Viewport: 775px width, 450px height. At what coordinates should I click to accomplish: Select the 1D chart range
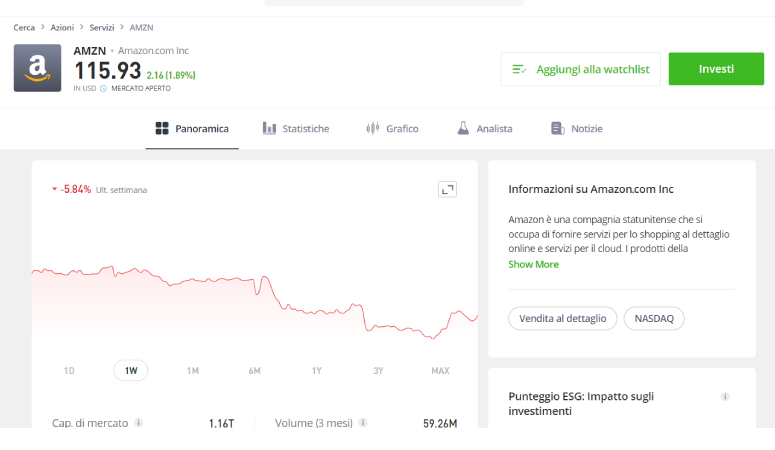(69, 371)
